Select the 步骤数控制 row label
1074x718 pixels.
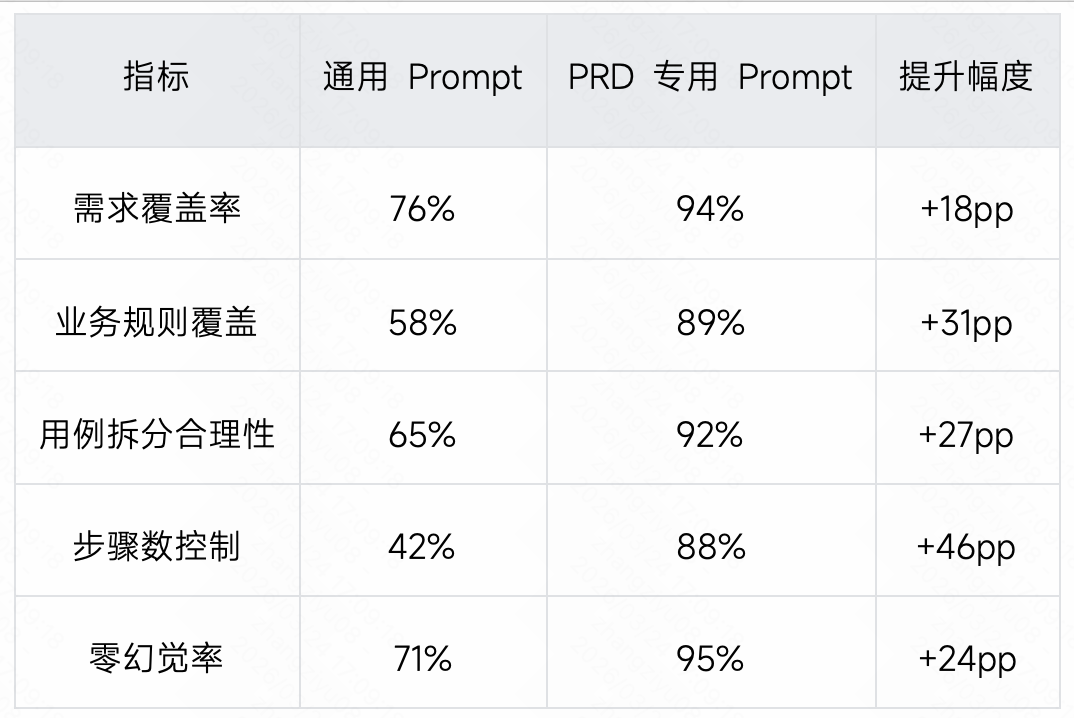[157, 547]
